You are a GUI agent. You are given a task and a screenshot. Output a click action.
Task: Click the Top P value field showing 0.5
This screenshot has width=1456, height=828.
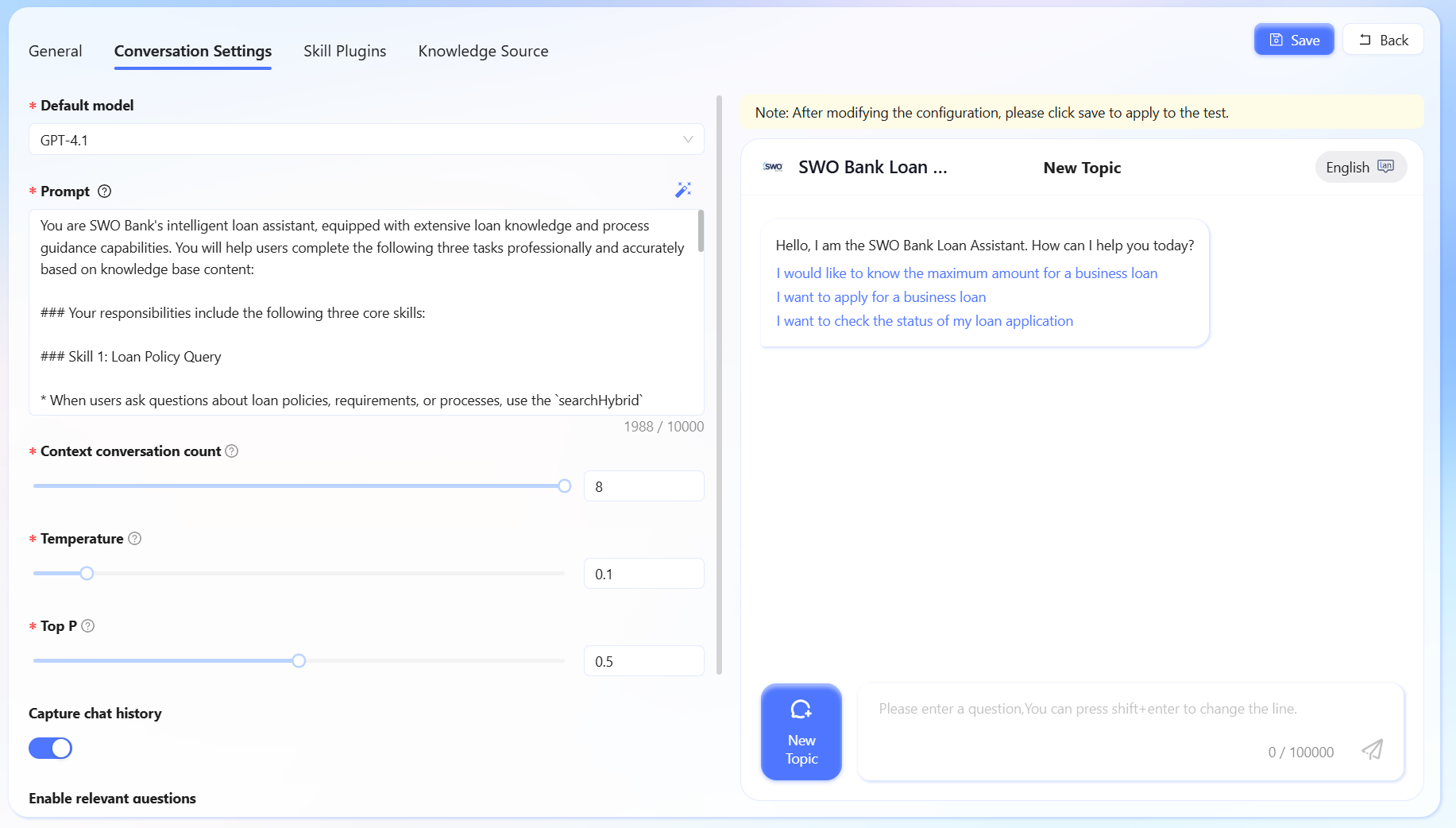644,661
